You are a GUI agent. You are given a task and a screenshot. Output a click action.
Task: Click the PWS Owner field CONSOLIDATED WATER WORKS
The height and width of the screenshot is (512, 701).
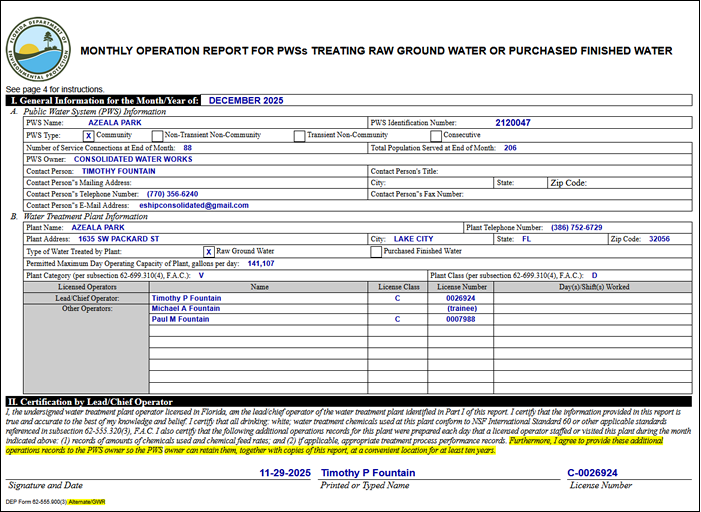pos(133,158)
